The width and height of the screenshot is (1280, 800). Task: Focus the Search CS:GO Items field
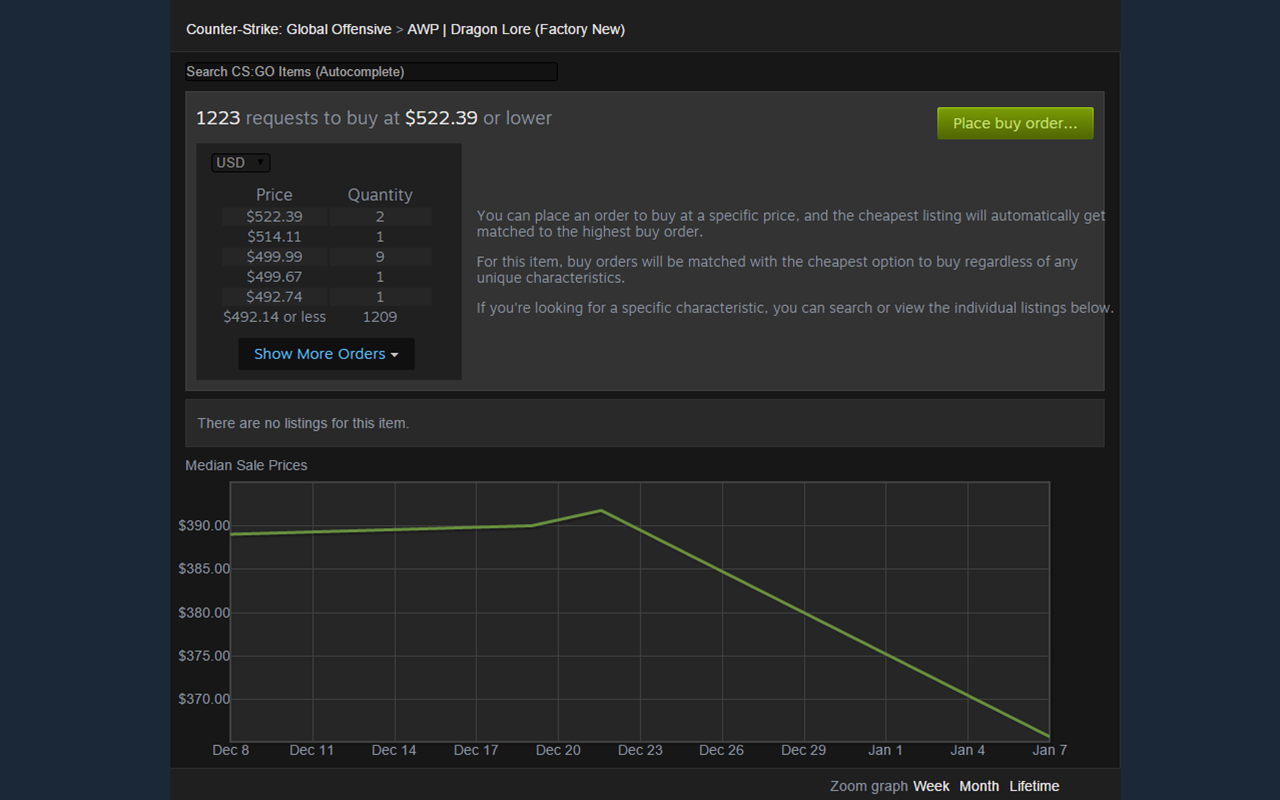(x=371, y=72)
